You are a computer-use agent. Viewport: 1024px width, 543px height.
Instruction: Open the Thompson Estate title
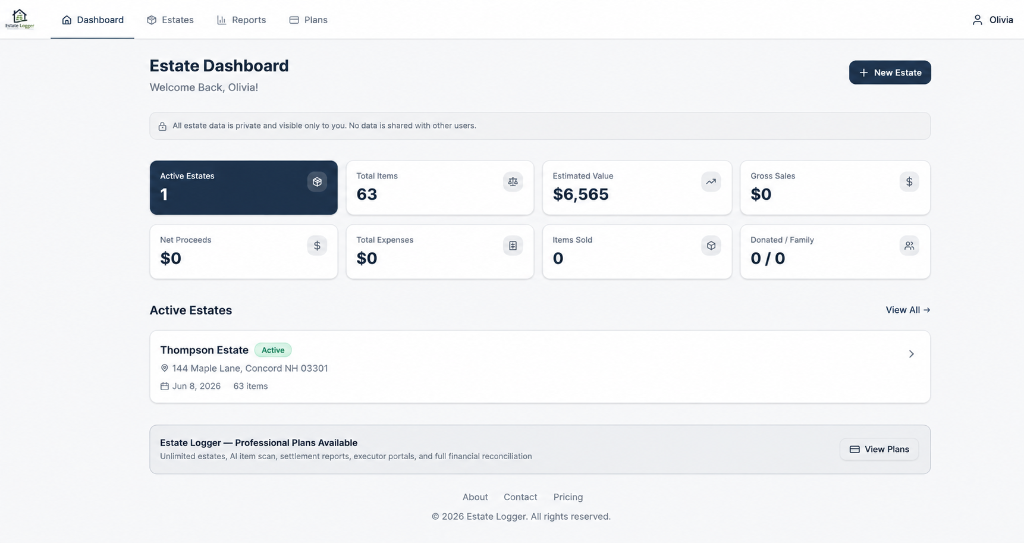click(x=204, y=350)
